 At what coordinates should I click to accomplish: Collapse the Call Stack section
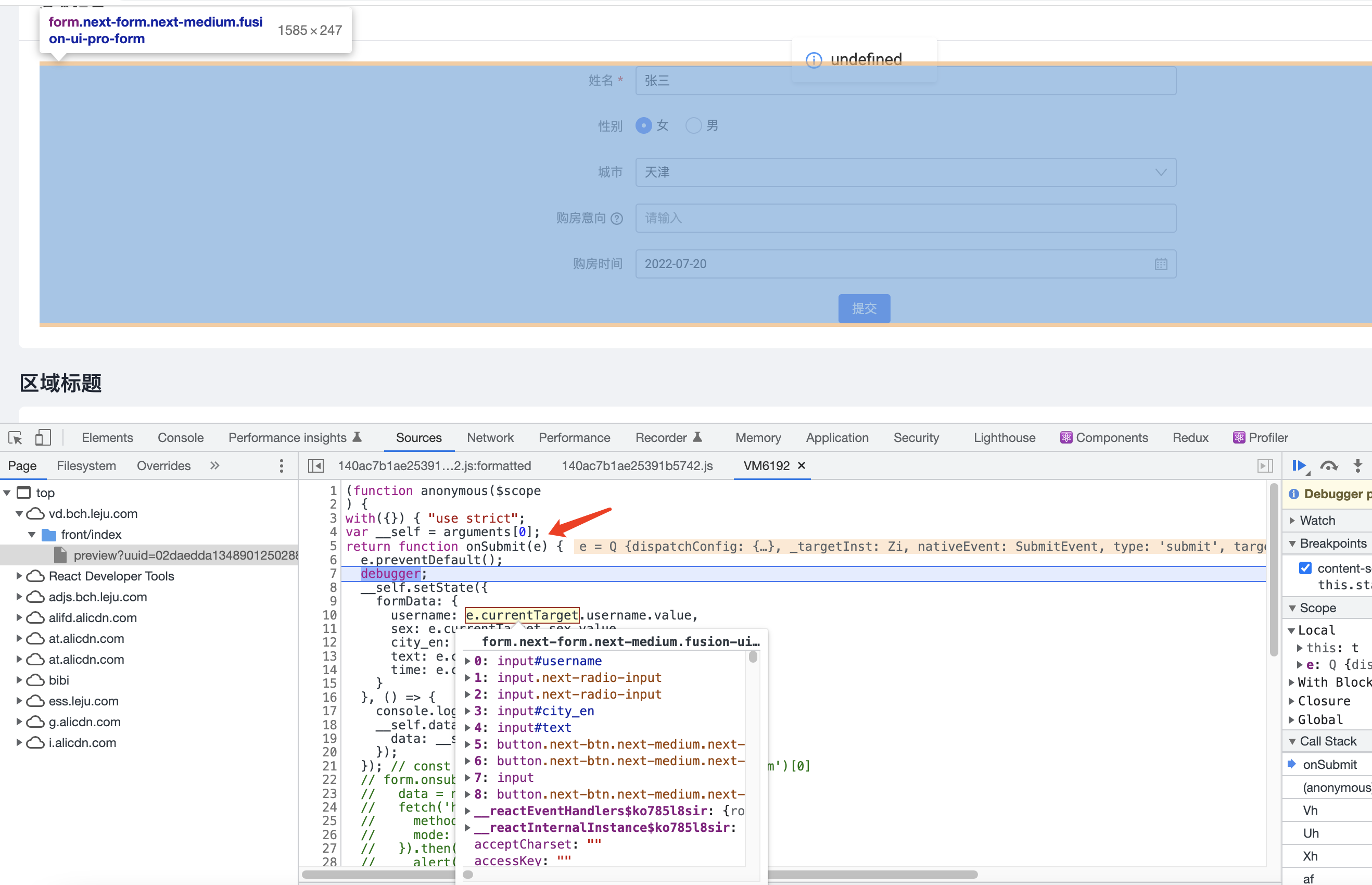[x=1292, y=741]
